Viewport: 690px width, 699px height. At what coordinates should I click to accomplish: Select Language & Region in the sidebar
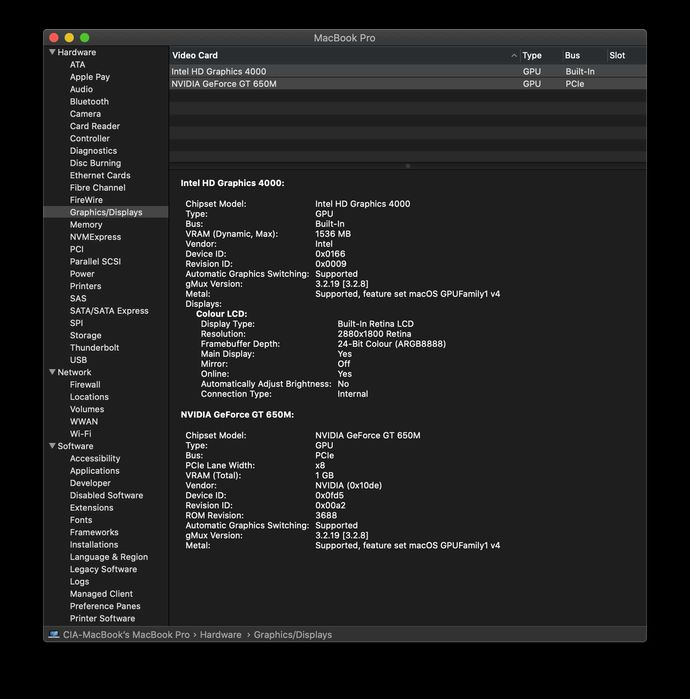[x=109, y=557]
